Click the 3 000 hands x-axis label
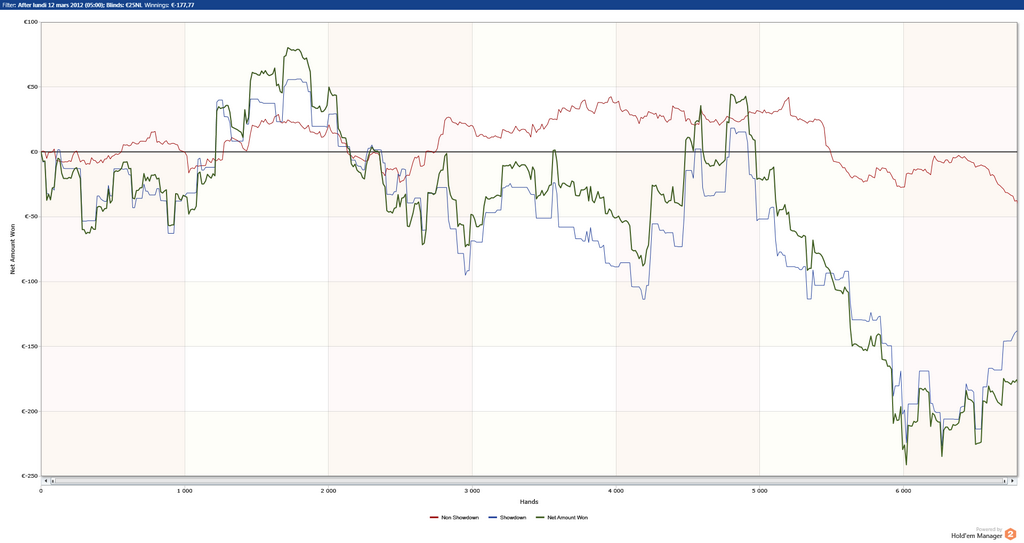 pos(472,491)
